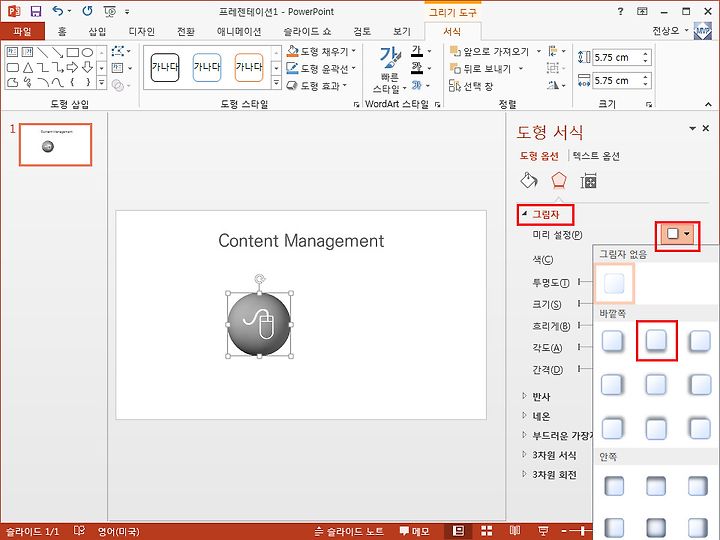Choose the red-outlined outer shadow preset
The width and height of the screenshot is (720, 540).
click(x=656, y=341)
